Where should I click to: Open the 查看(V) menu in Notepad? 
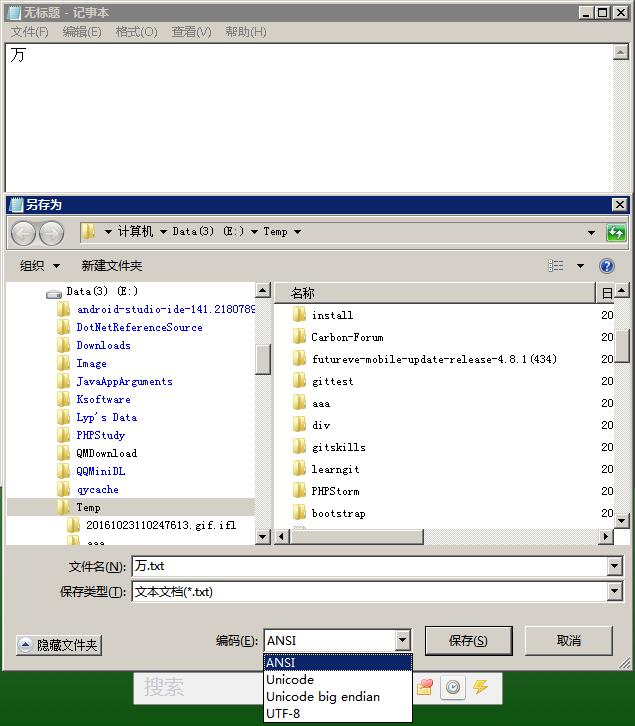191,32
